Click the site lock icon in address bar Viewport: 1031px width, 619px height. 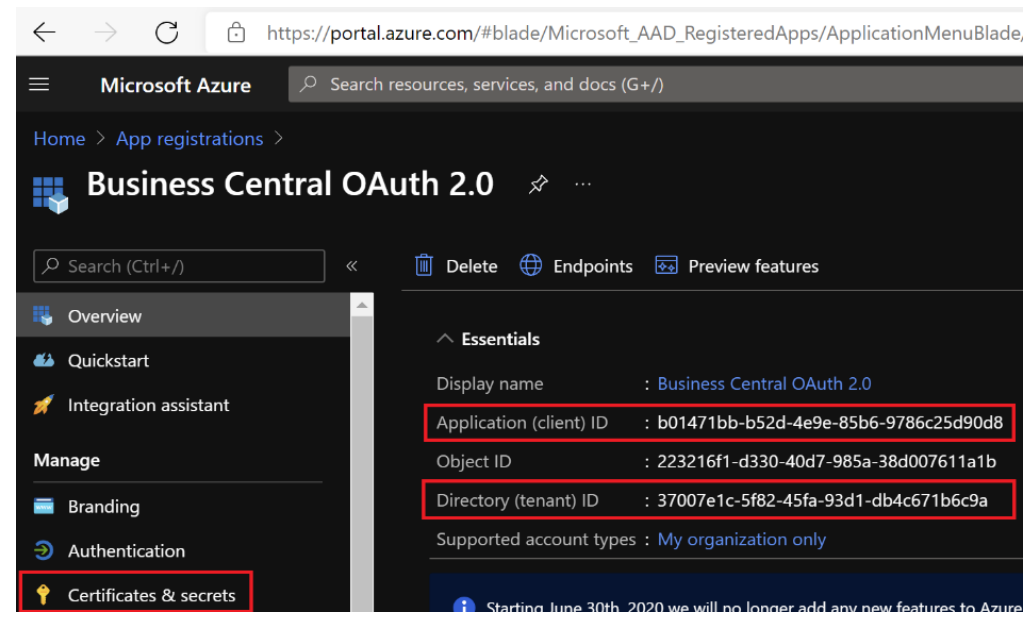point(237,33)
